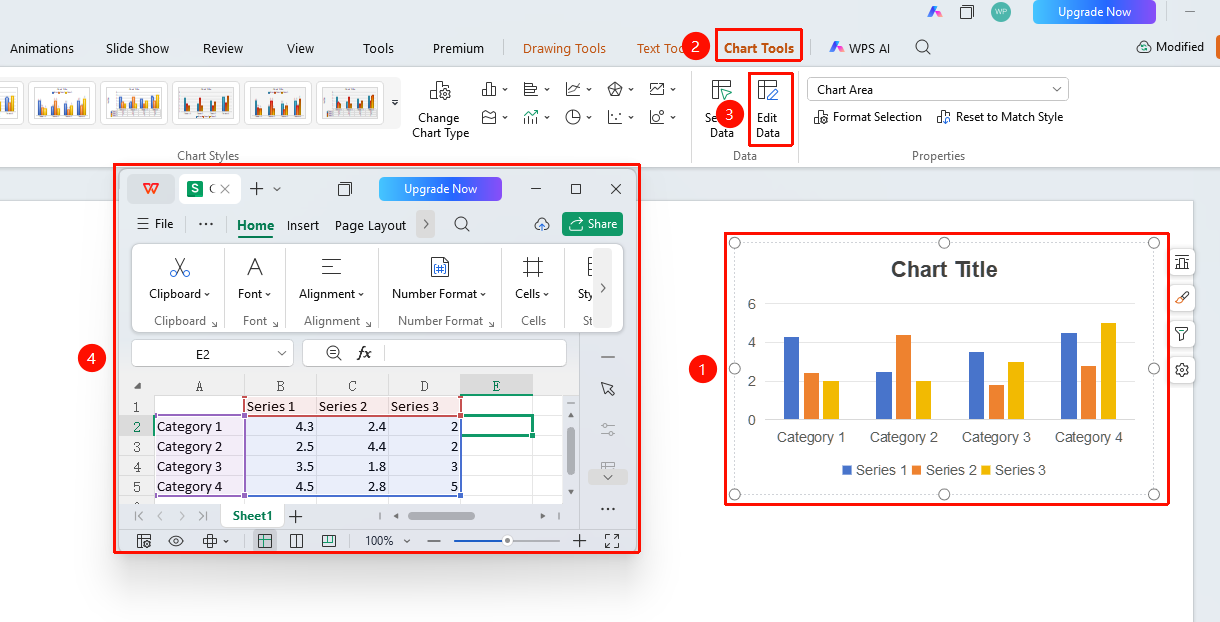This screenshot has width=1220, height=622.
Task: Click Format Selection in Properties group
Action: (x=867, y=117)
